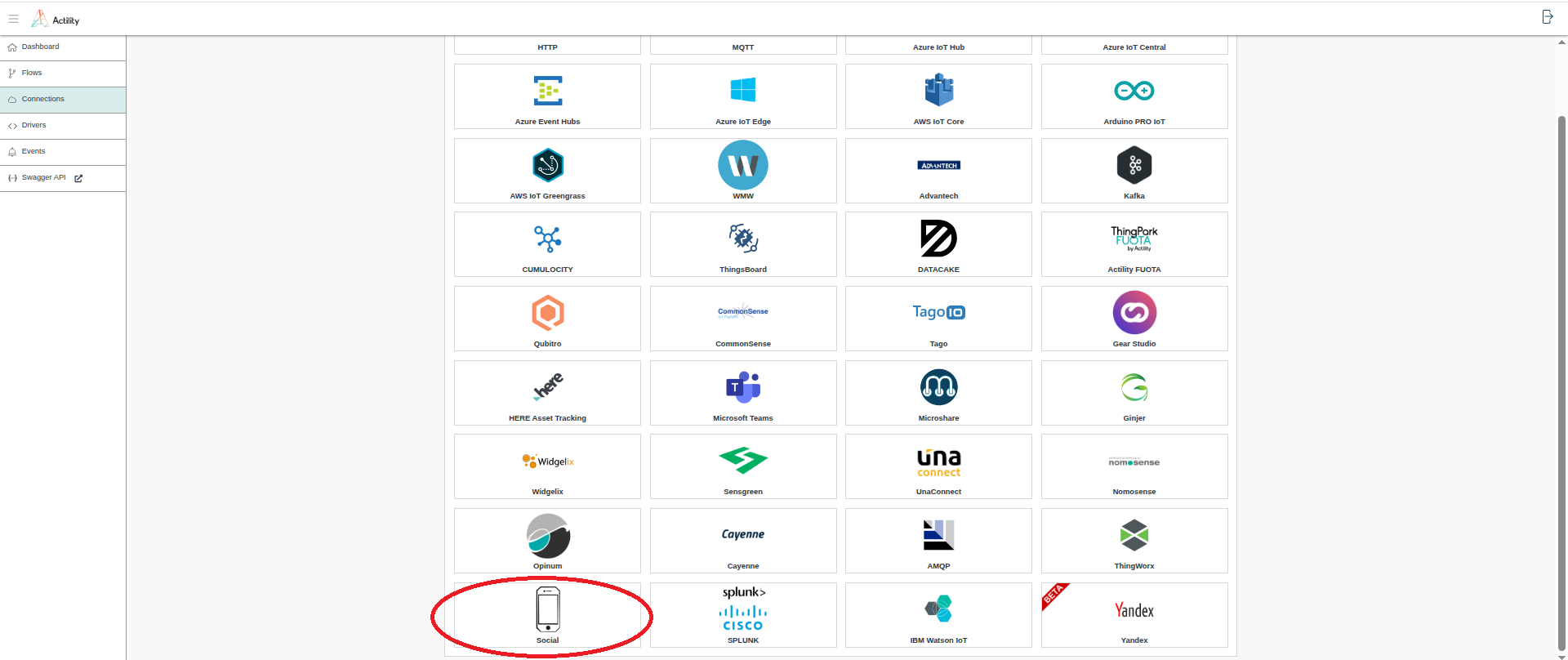The width and height of the screenshot is (1568, 660).
Task: Click the Azure IoT Central label
Action: (1134, 47)
